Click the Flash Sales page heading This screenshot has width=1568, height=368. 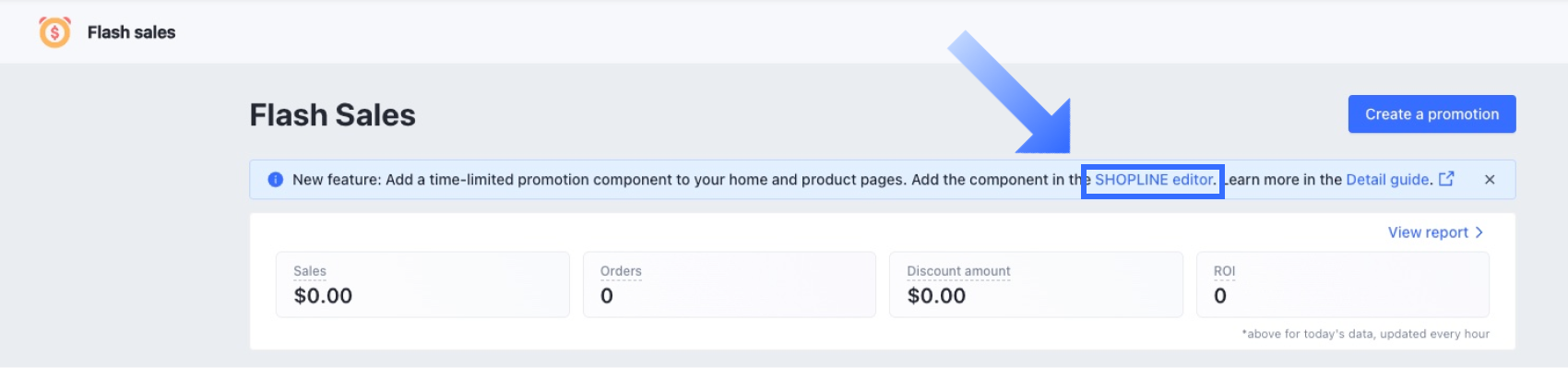[333, 115]
